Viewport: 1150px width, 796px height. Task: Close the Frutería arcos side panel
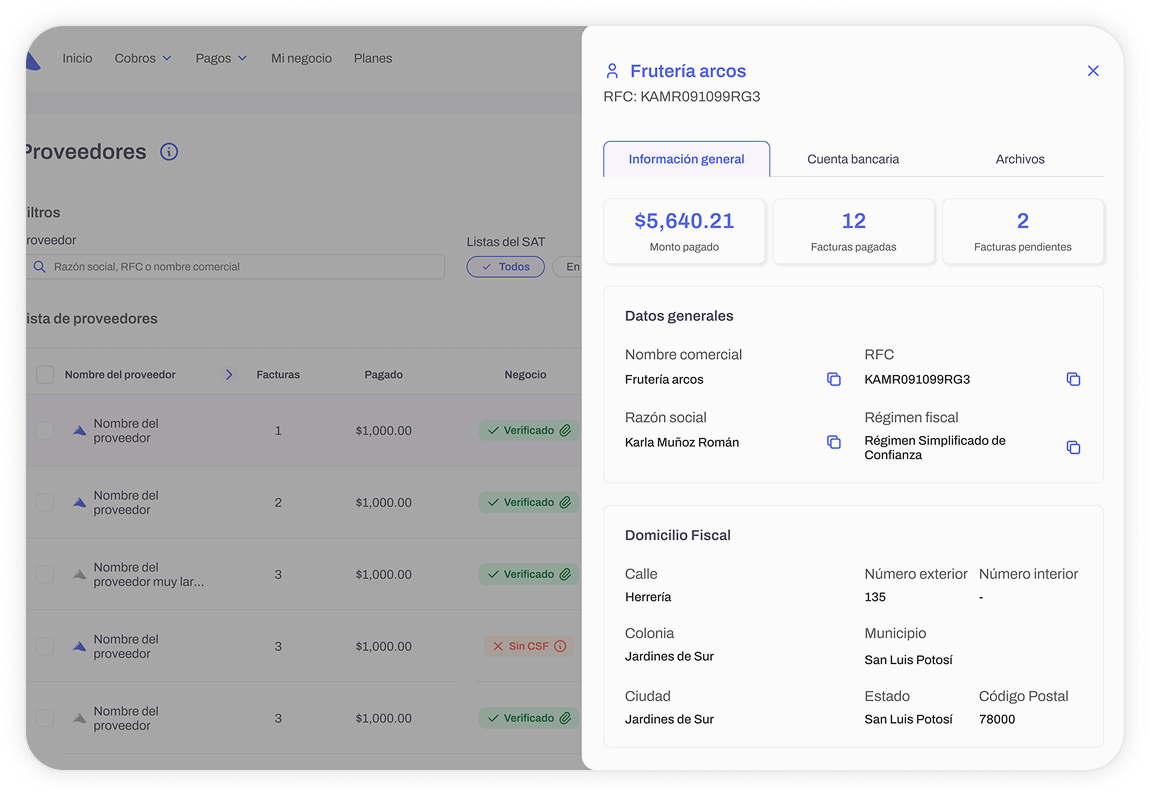[x=1093, y=71]
